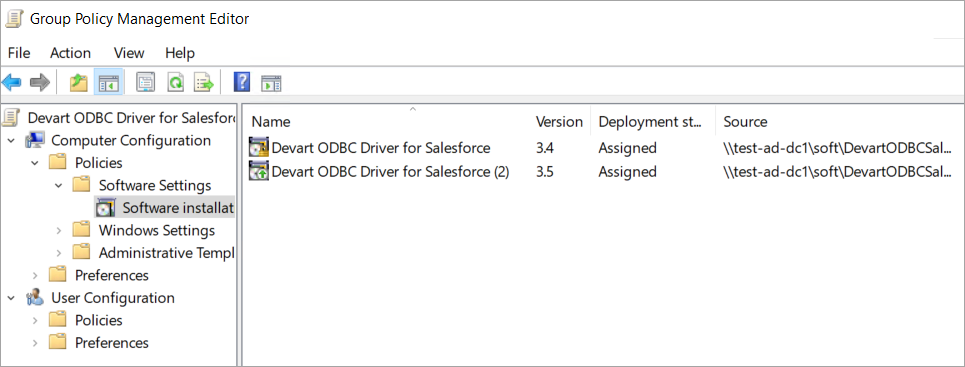
Task: Click the source path of the 3.5 package
Action: [x=838, y=171]
